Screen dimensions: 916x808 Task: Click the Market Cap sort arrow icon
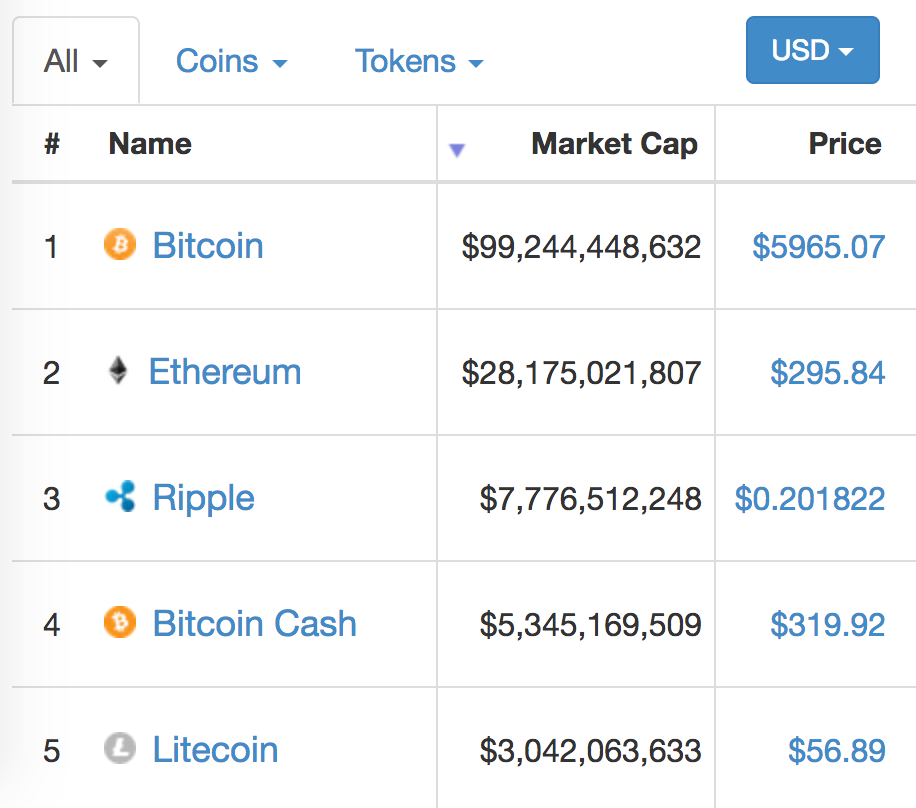tap(457, 150)
